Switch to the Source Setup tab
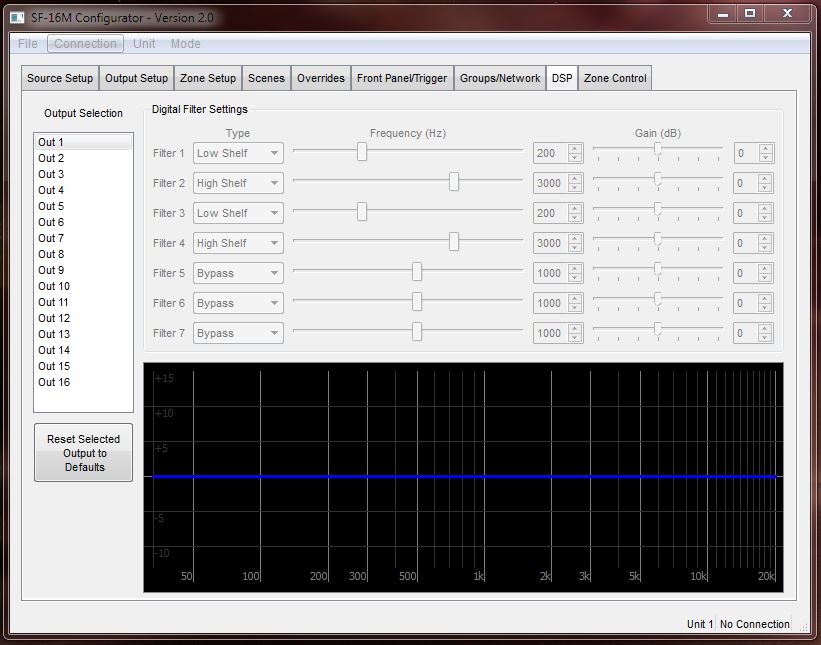 pyautogui.click(x=60, y=78)
